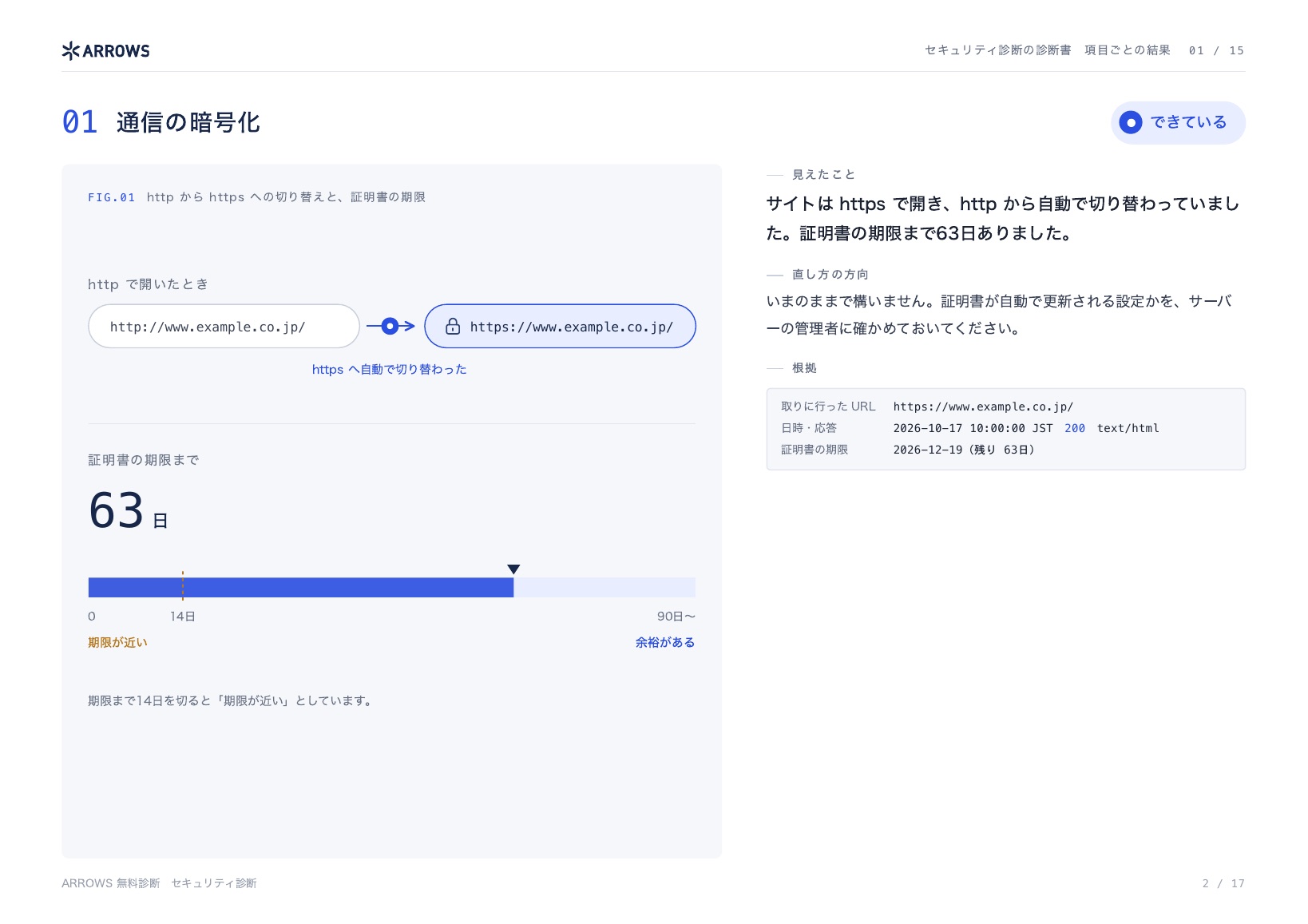Screen dimensions: 1308x924
Task: Click the '2026-12-19 (残り 63日)' expiry value
Action: point(964,450)
